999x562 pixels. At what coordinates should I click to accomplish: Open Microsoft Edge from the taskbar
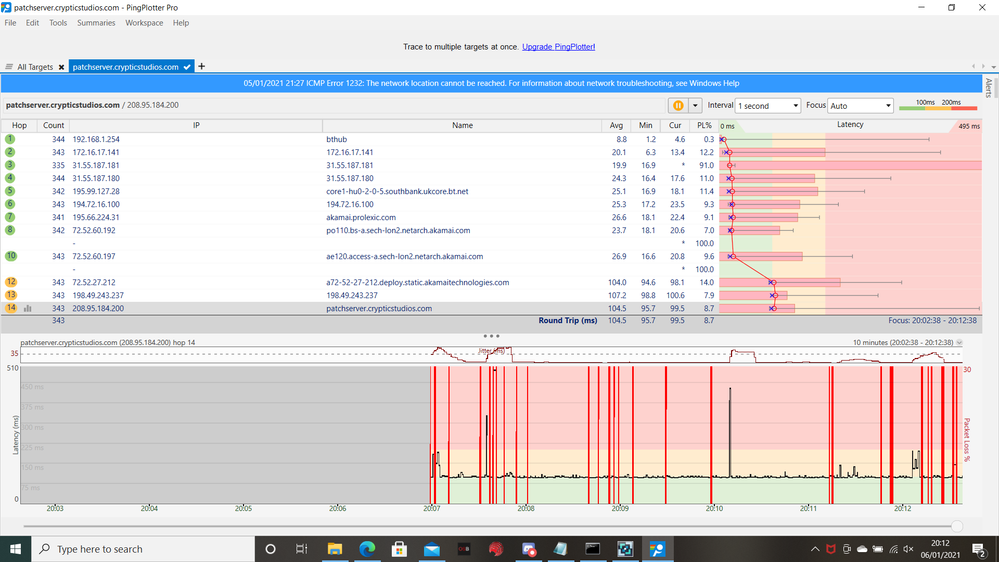click(367, 549)
